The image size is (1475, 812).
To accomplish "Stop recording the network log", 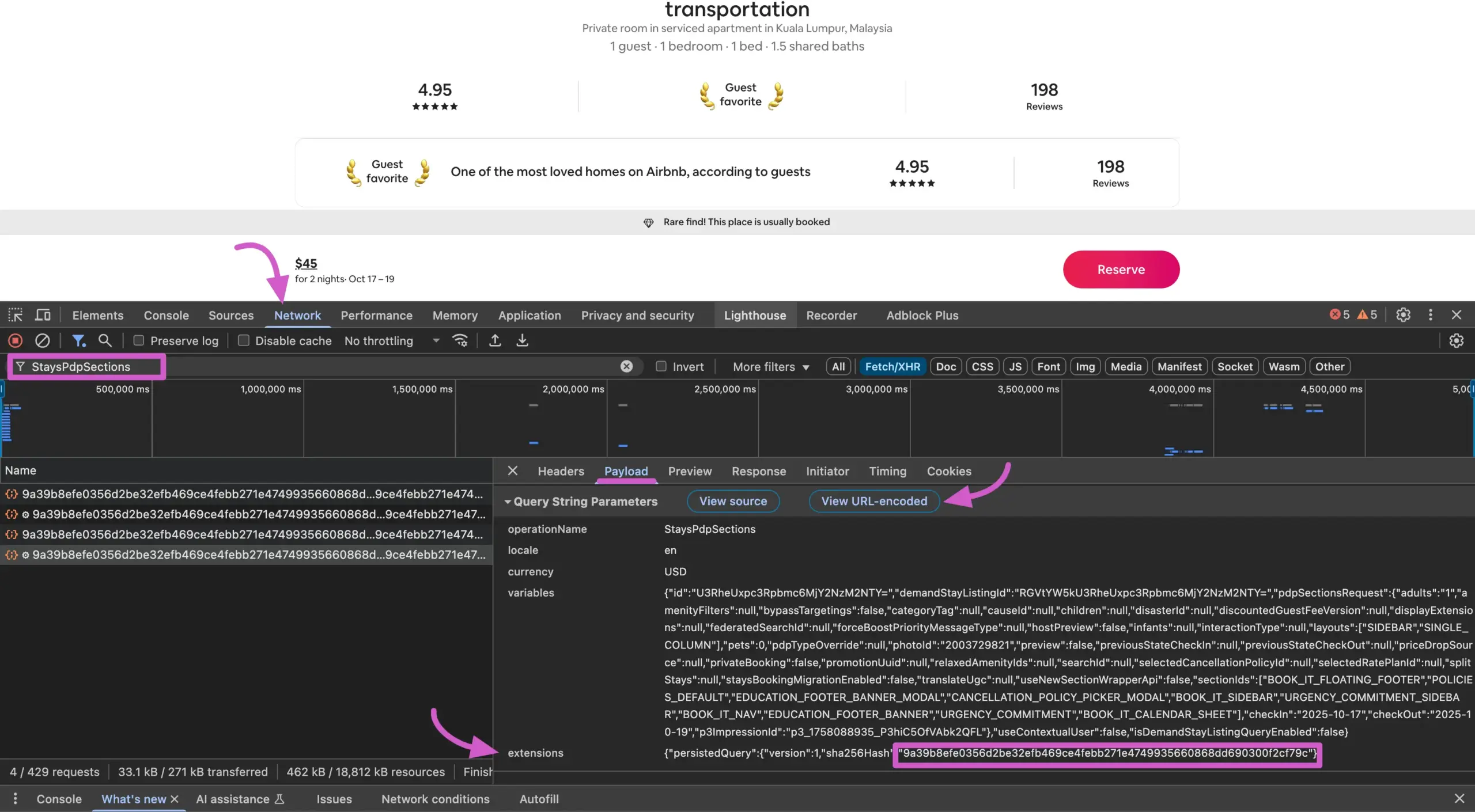I will point(16,341).
